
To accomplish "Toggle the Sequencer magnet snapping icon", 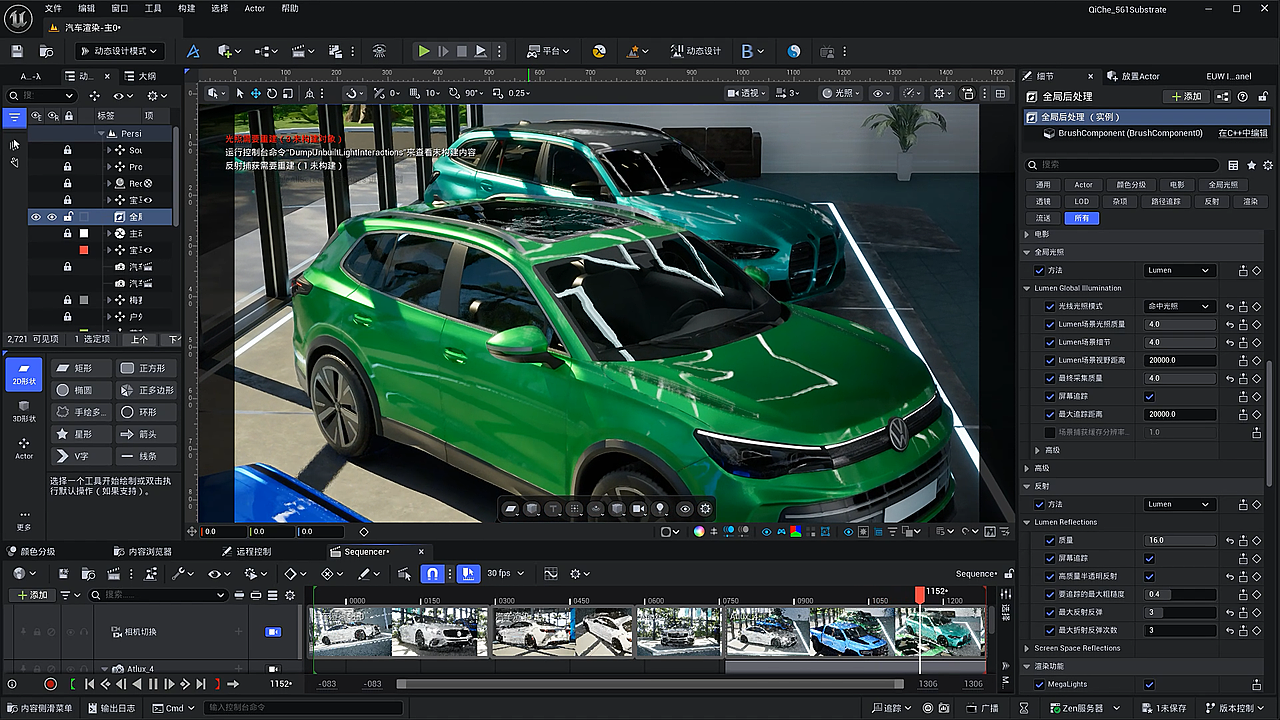I will (432, 574).
